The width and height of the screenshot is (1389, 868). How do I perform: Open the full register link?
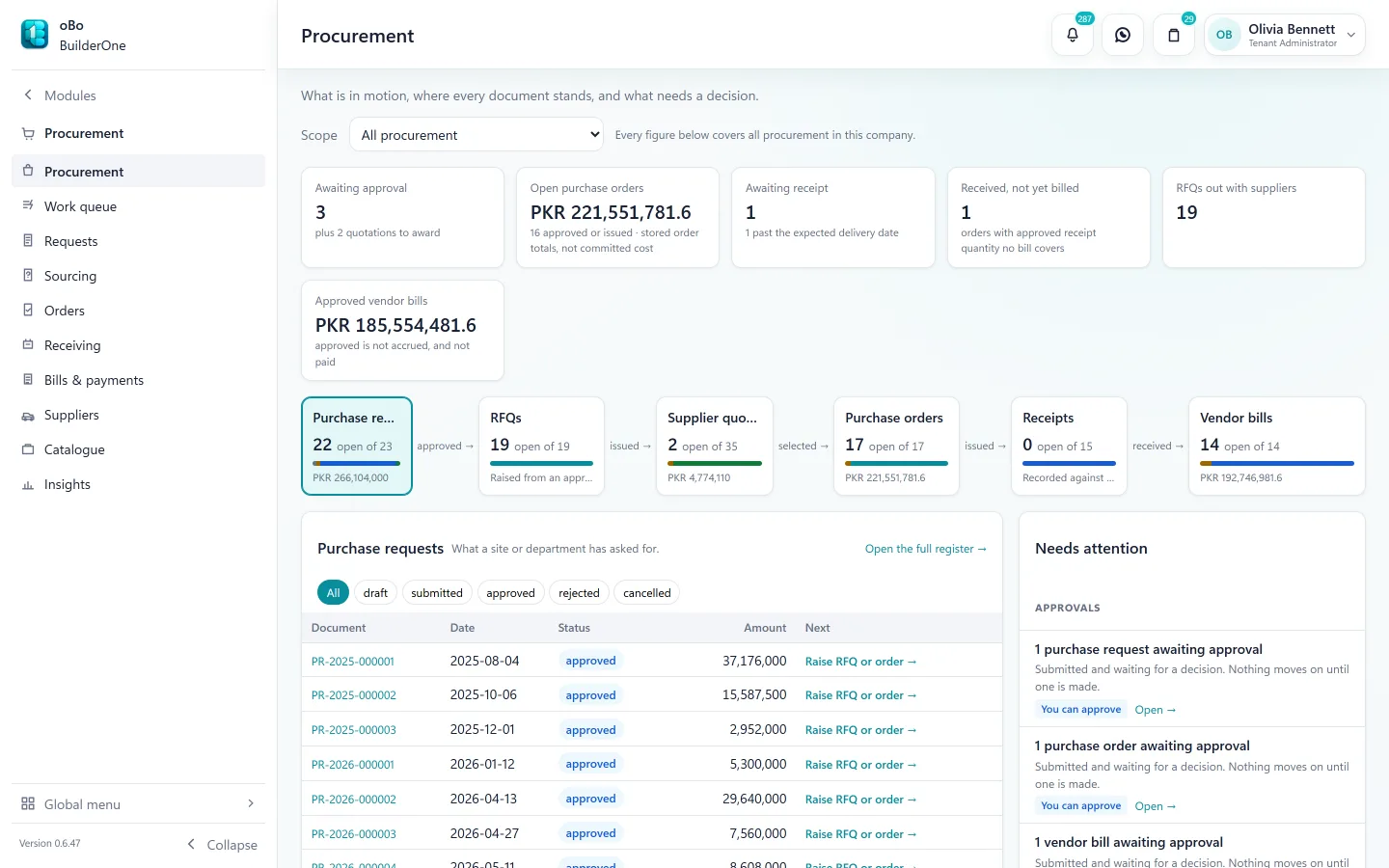[x=926, y=549]
